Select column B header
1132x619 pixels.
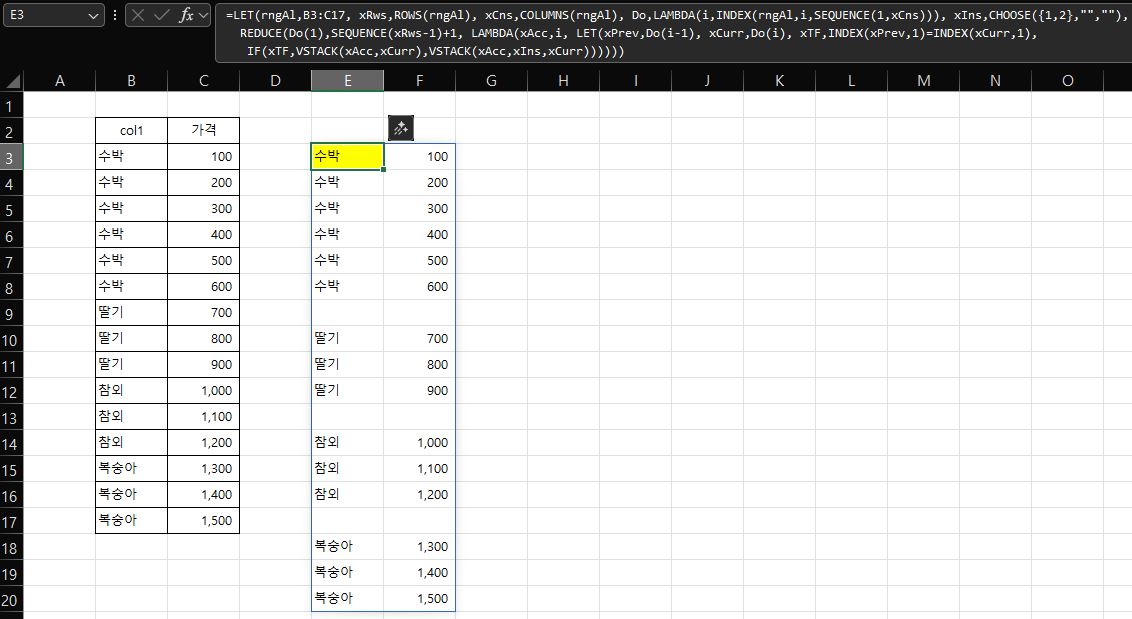(131, 81)
